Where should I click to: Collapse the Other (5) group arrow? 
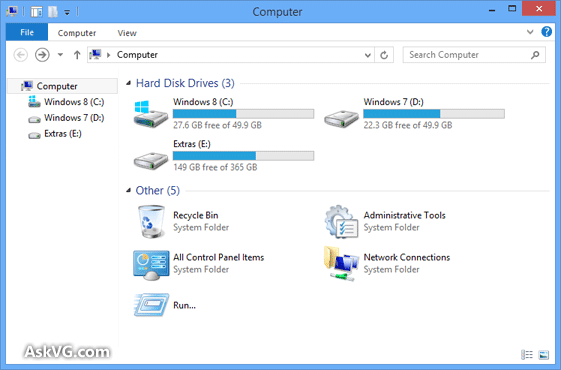coord(128,190)
